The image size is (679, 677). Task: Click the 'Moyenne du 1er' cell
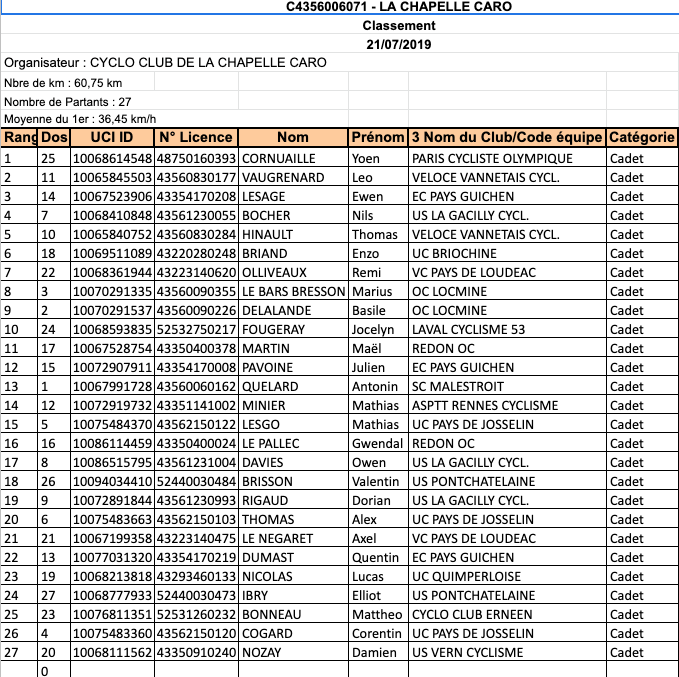tap(73, 120)
